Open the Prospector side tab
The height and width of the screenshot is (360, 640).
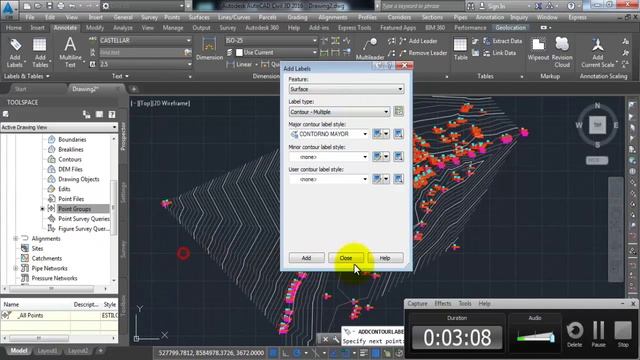pos(124,136)
